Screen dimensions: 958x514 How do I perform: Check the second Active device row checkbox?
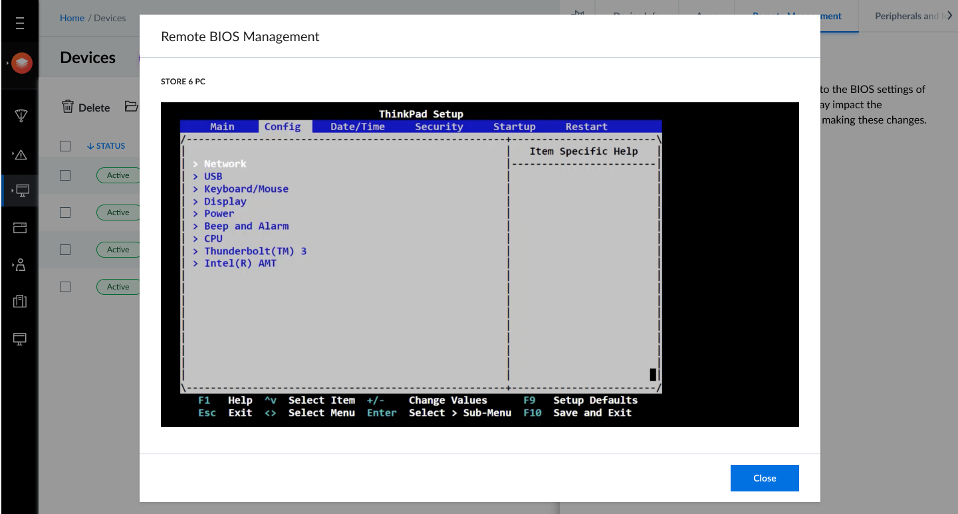pos(65,213)
